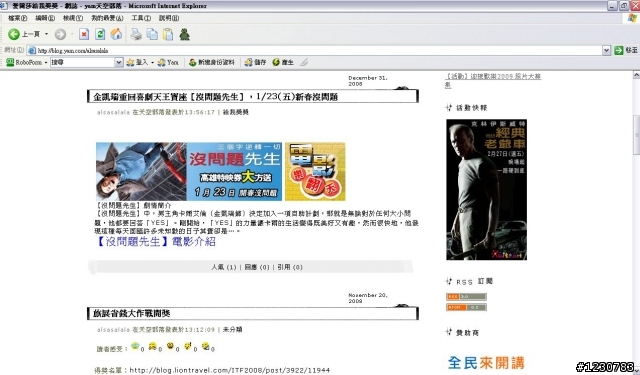The image size is (640, 375).
Task: Click the second crying reader reaction emoji
Action: pos(153,346)
